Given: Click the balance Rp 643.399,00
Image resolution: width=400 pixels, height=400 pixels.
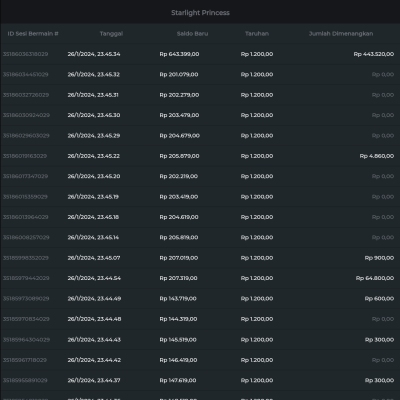Looking at the screenshot, I should pyautogui.click(x=179, y=54).
